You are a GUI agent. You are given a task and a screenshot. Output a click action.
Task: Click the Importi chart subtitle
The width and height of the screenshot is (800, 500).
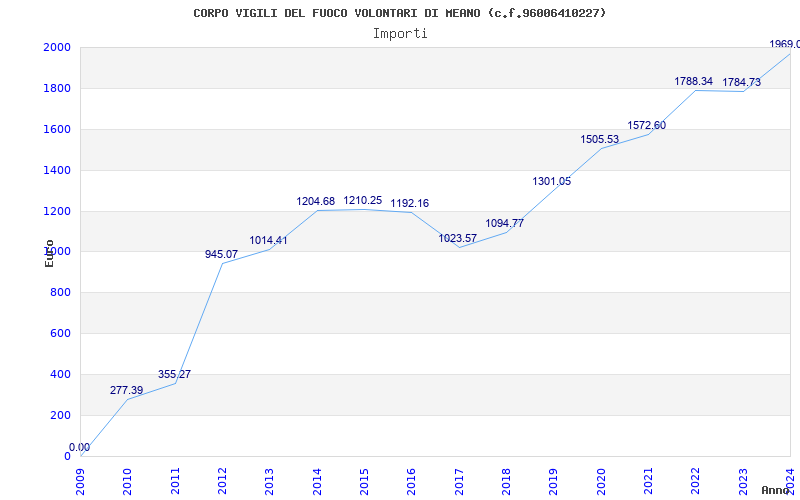pyautogui.click(x=400, y=33)
